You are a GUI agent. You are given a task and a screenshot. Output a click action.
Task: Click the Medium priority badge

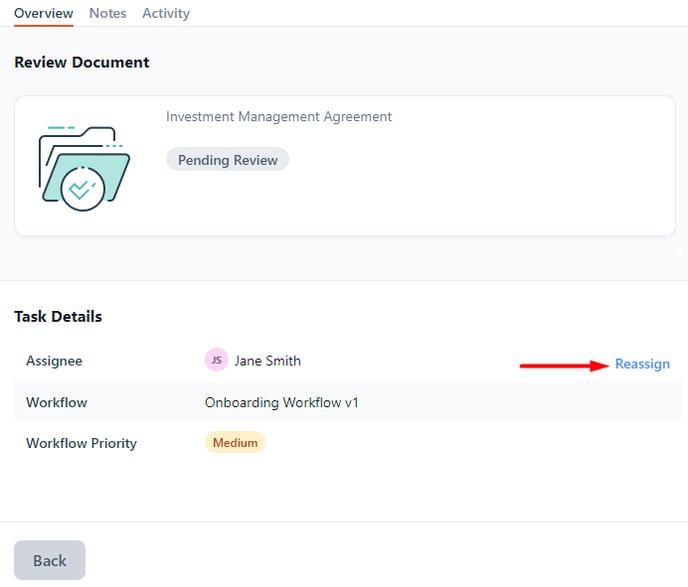click(235, 443)
